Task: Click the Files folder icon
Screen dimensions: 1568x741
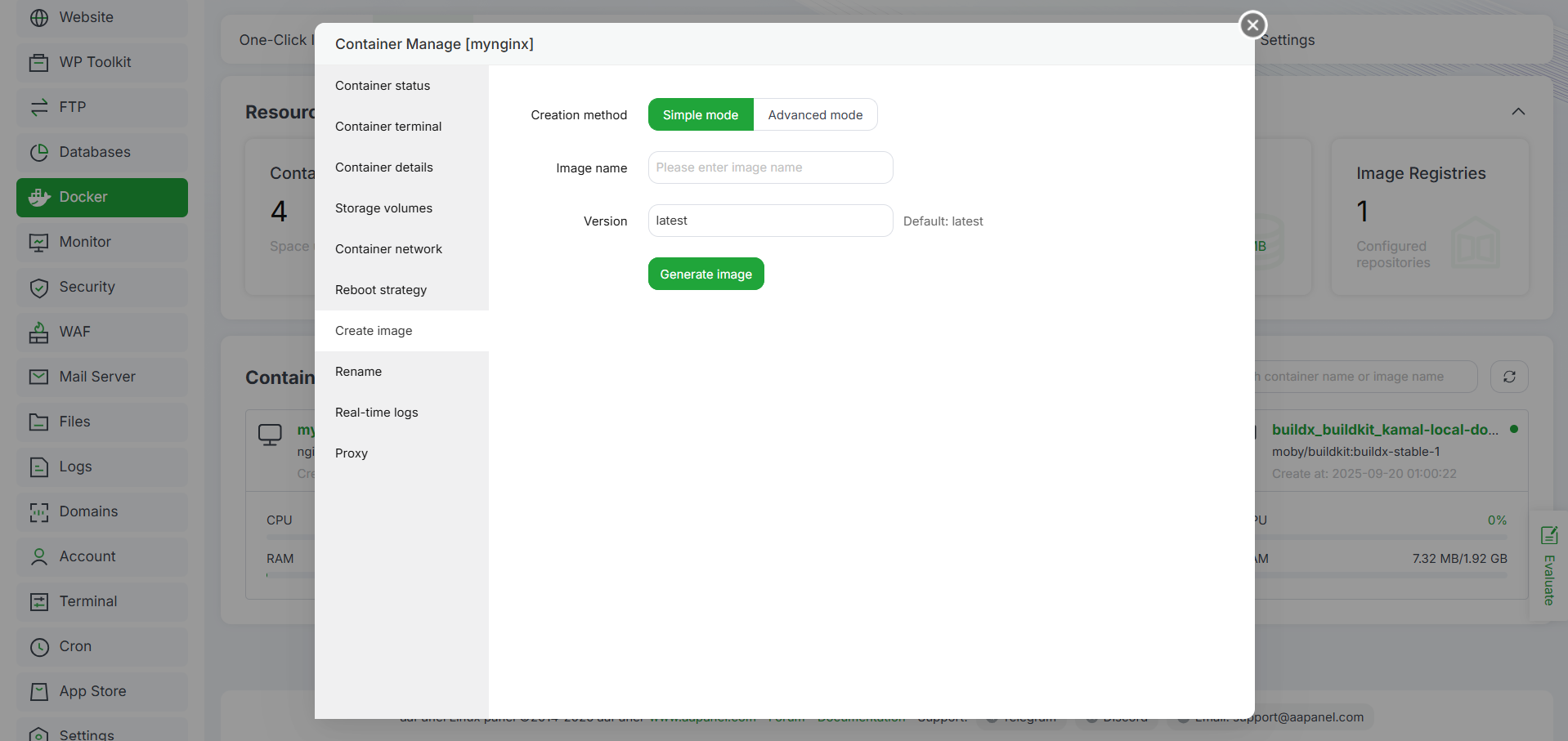Action: point(38,422)
